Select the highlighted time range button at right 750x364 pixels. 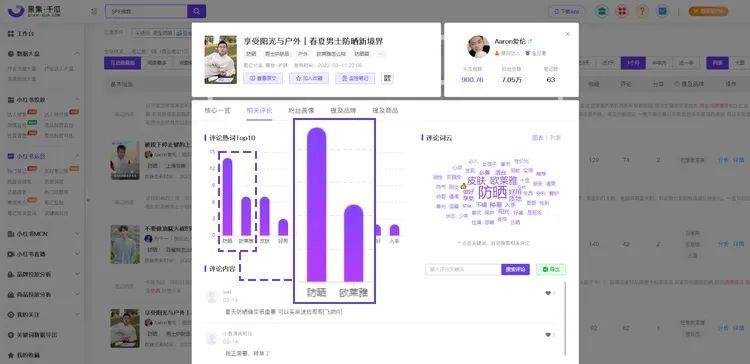[x=633, y=63]
